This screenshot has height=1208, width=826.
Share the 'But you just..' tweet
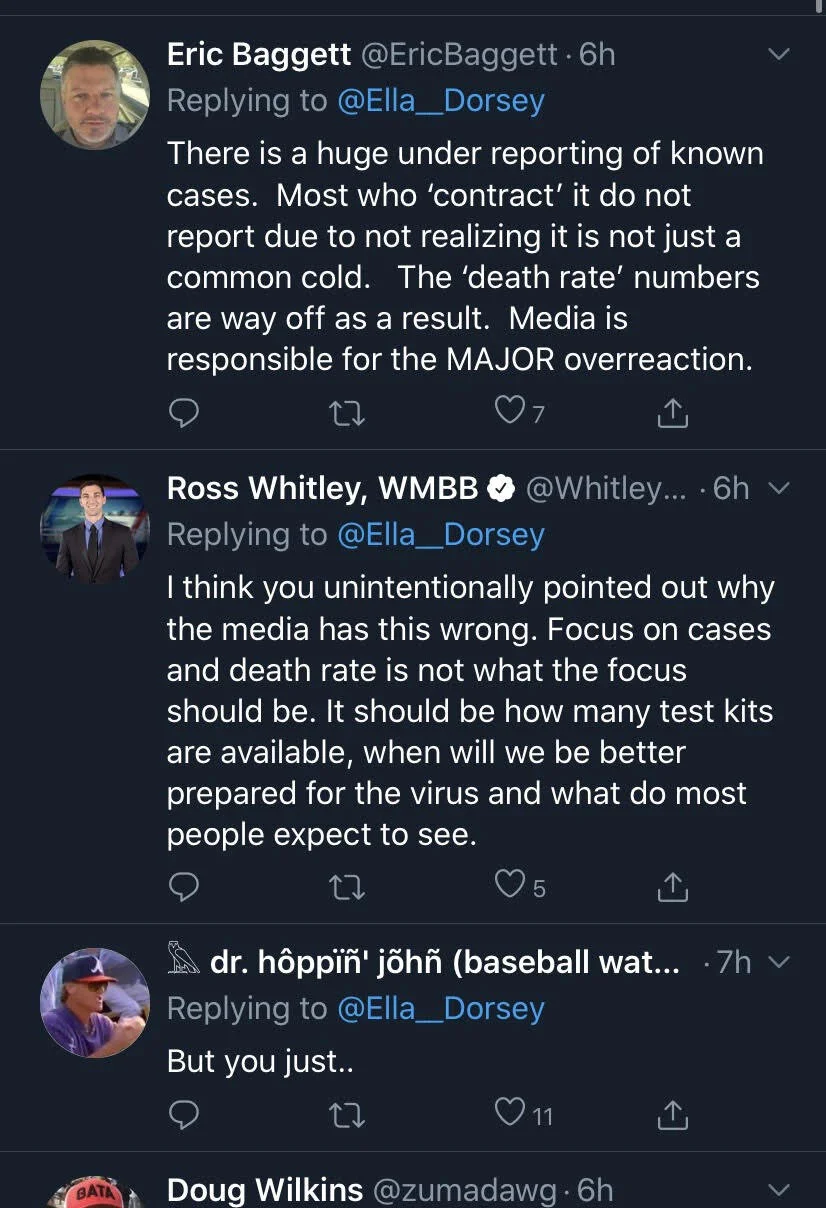click(673, 1114)
